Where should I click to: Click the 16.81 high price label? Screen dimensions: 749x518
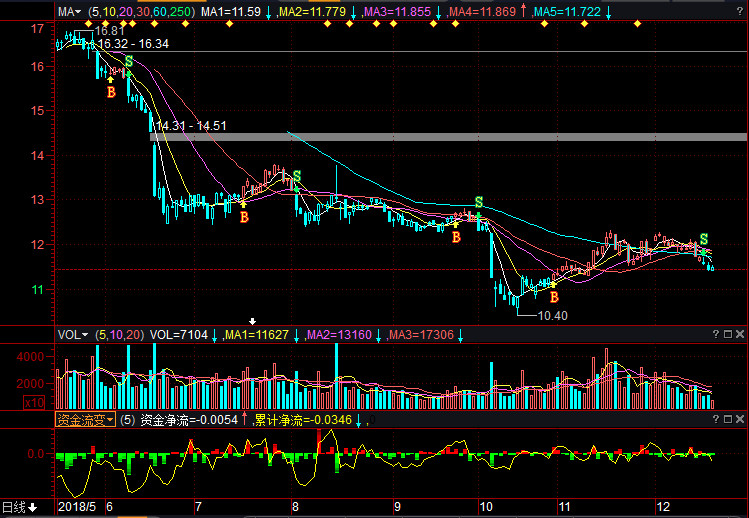pos(109,31)
